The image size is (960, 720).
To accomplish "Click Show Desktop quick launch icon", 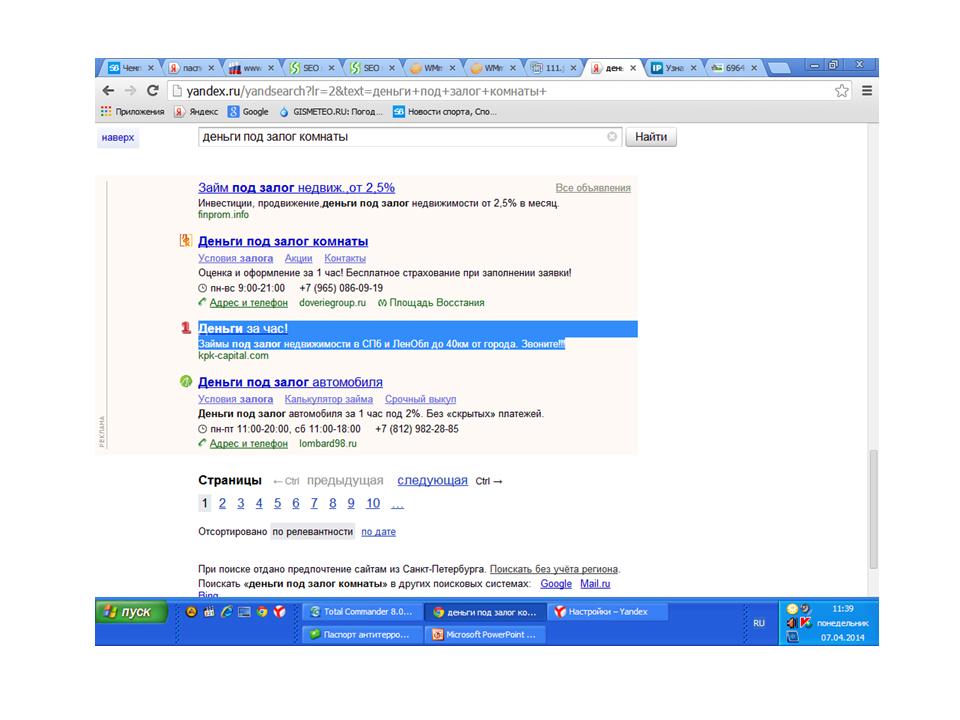I will pyautogui.click(x=244, y=612).
